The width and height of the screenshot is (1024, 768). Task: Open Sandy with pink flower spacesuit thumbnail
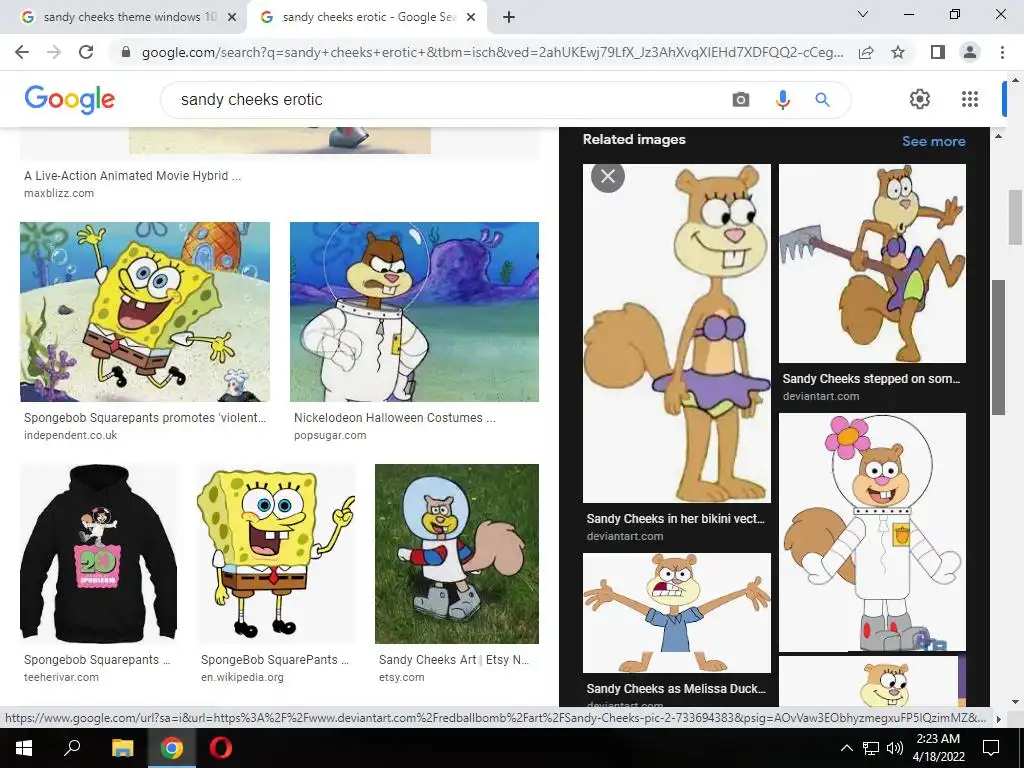(872, 532)
